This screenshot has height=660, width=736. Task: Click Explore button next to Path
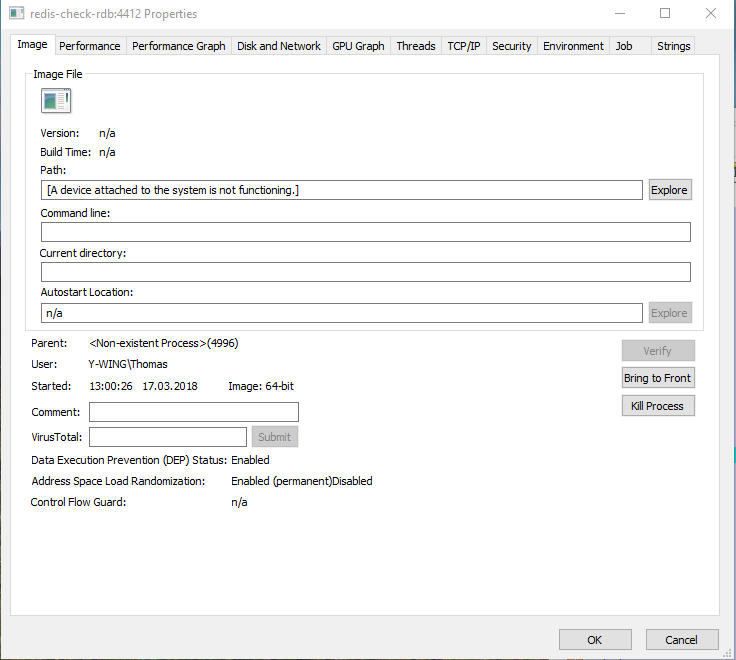click(x=670, y=190)
